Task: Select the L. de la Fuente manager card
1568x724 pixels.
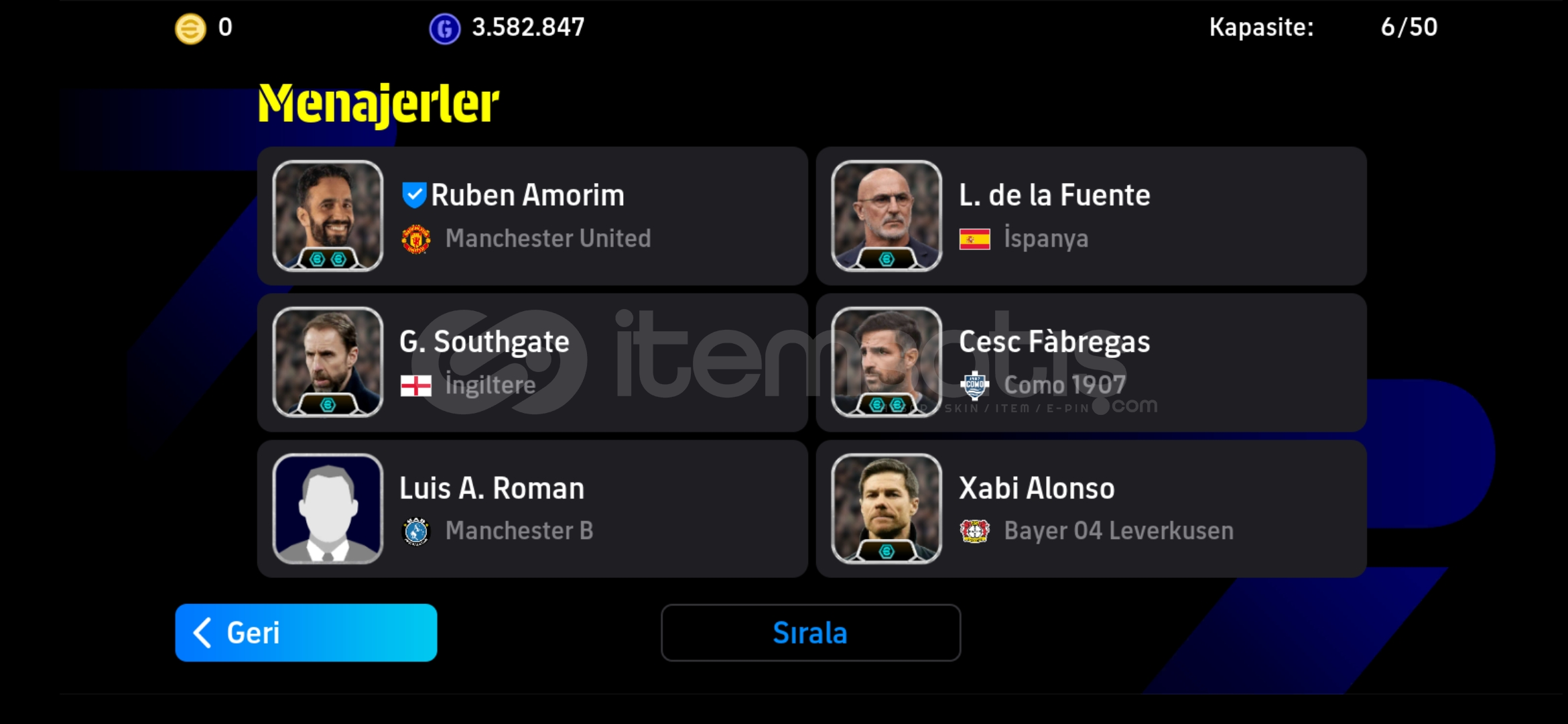Action: [1091, 216]
